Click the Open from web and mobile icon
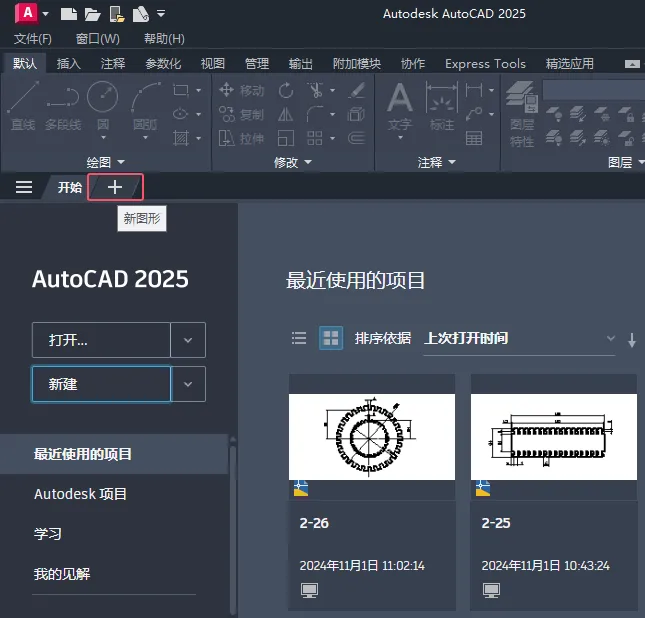This screenshot has width=645, height=618. pos(117,14)
